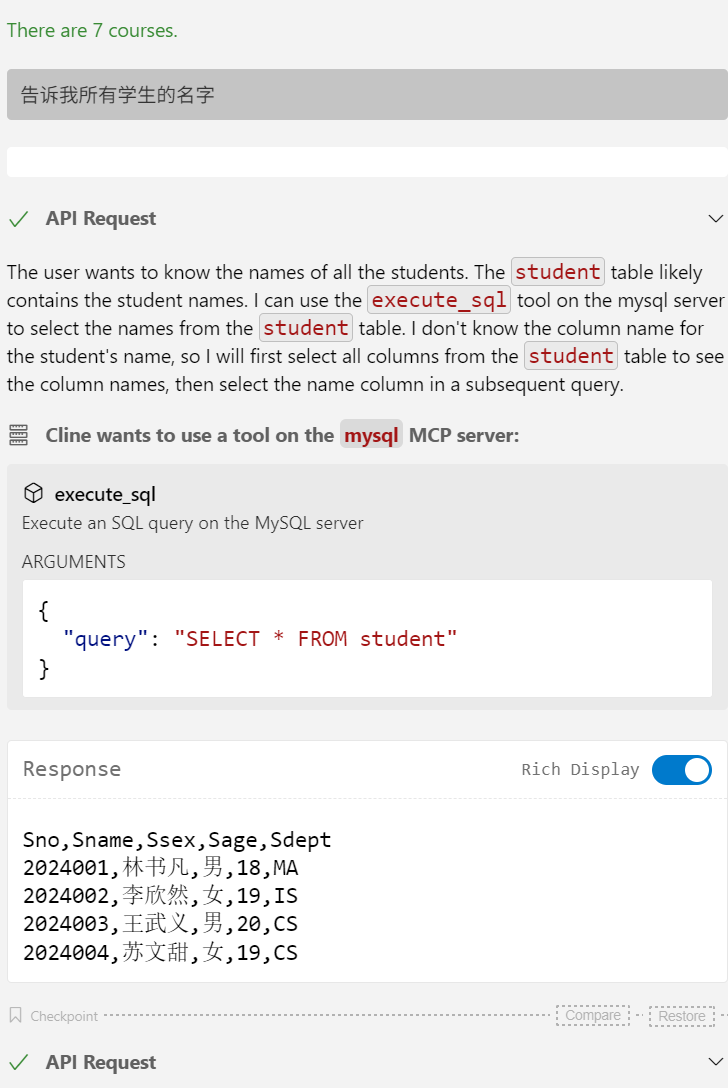
Task: Expand the first API Request chevron
Action: [716, 219]
